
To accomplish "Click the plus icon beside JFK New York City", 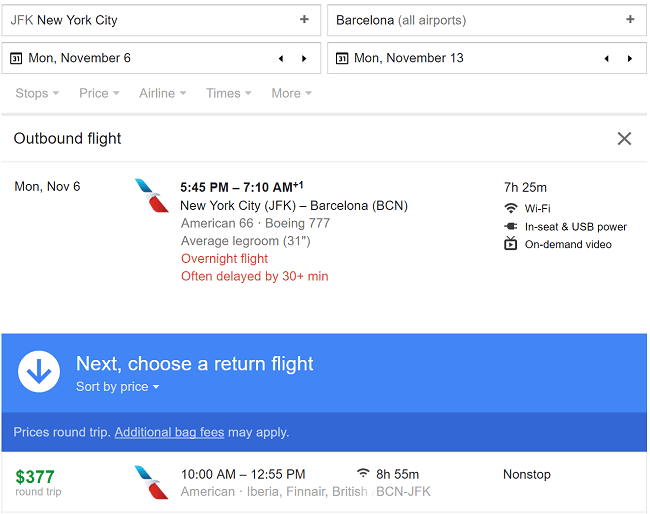I will coord(304,19).
